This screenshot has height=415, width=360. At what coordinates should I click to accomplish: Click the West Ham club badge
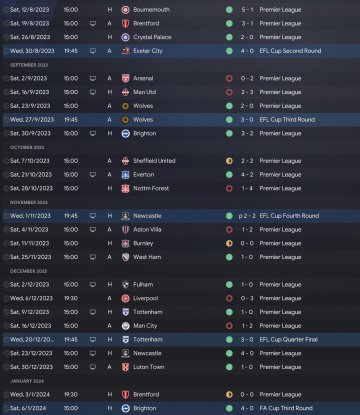point(125,257)
